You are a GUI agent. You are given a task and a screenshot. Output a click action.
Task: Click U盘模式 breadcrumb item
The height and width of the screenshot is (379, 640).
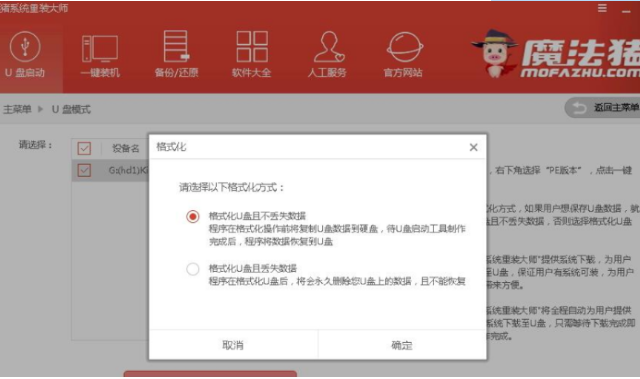pos(71,109)
